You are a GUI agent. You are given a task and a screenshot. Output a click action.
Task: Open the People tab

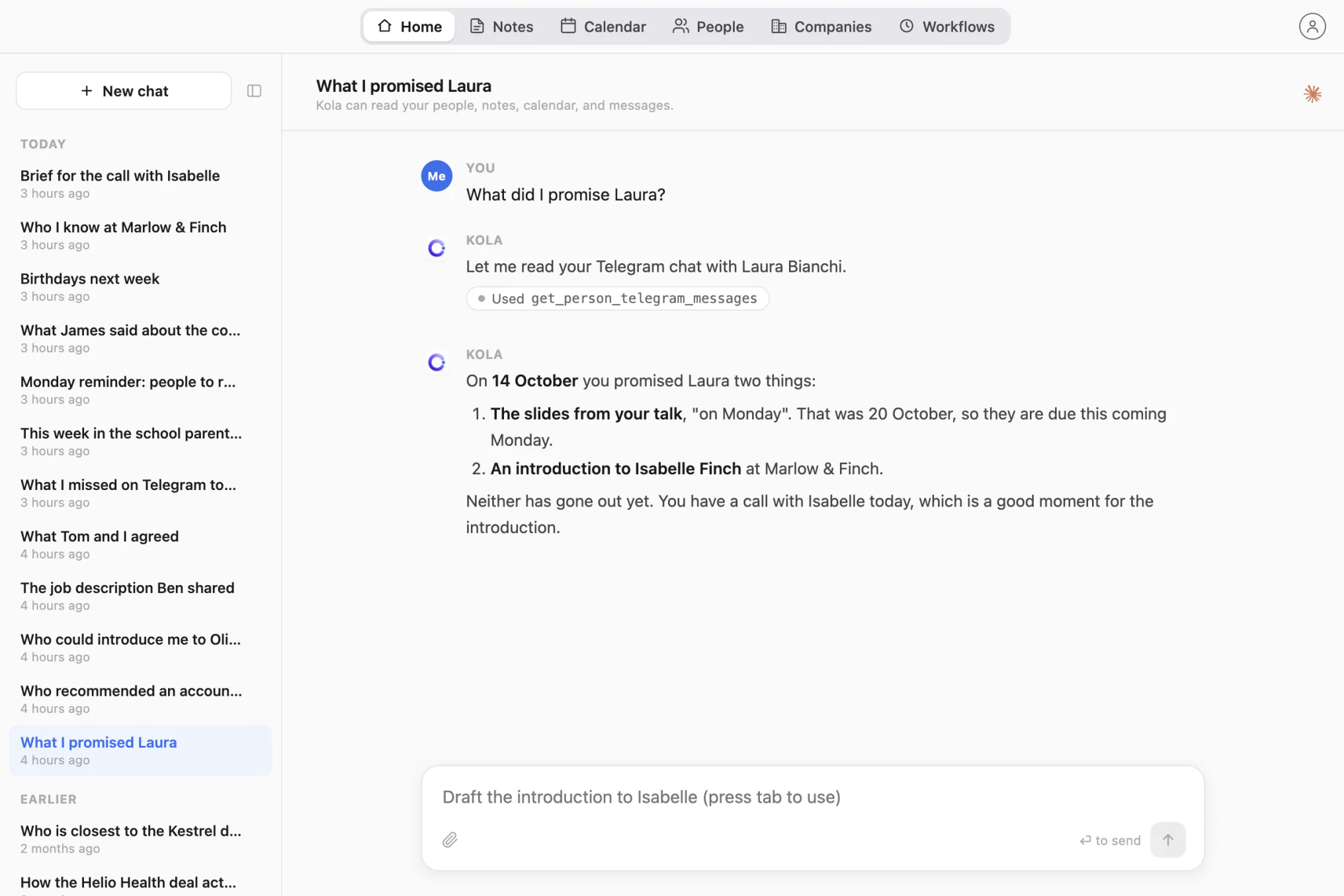[x=708, y=26]
